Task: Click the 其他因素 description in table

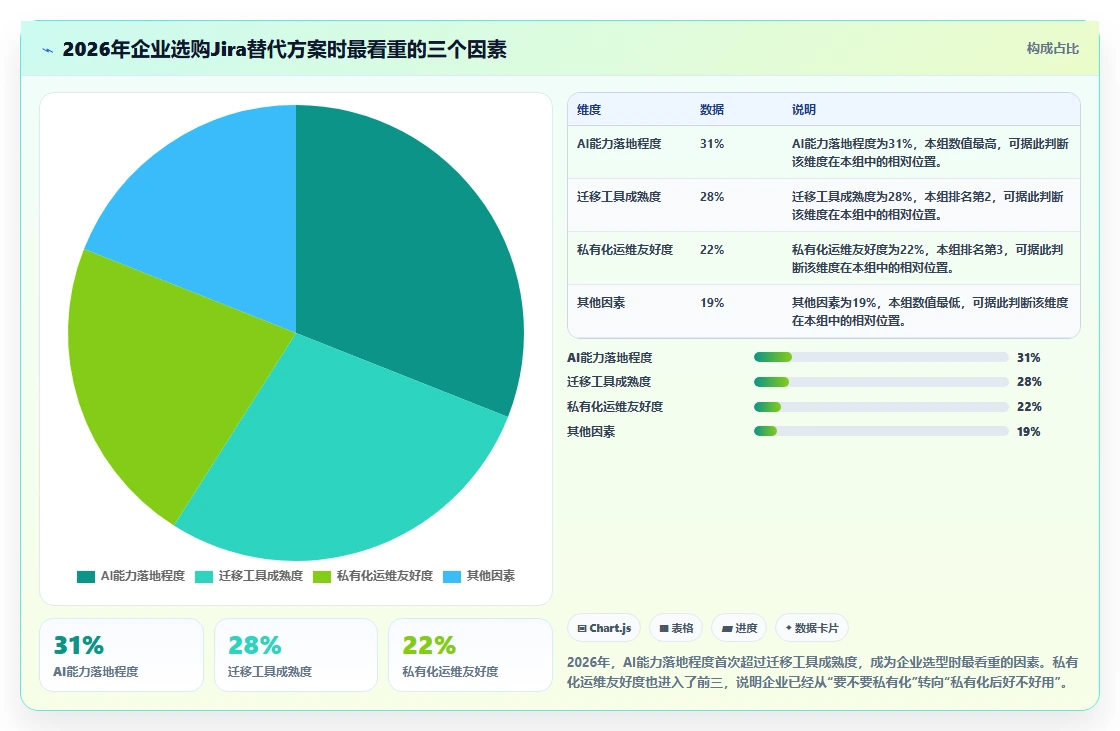Action: pos(929,312)
